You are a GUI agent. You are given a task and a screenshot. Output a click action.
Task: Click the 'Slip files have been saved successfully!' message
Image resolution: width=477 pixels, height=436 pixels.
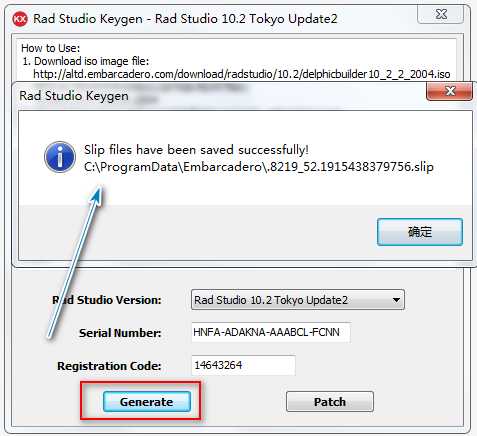pyautogui.click(x=196, y=150)
